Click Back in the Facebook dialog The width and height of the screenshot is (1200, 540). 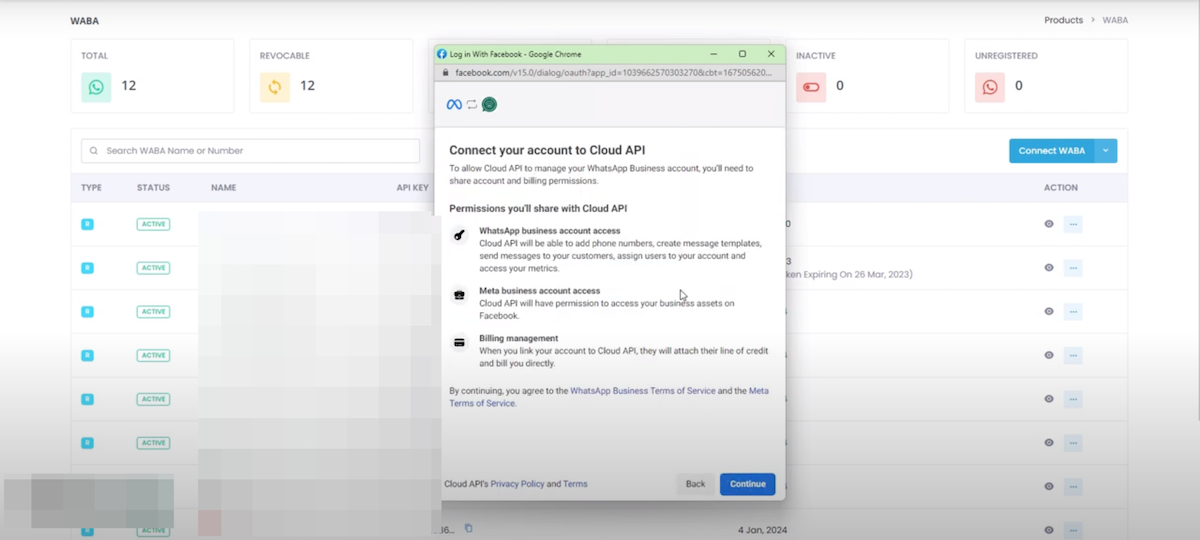[695, 484]
